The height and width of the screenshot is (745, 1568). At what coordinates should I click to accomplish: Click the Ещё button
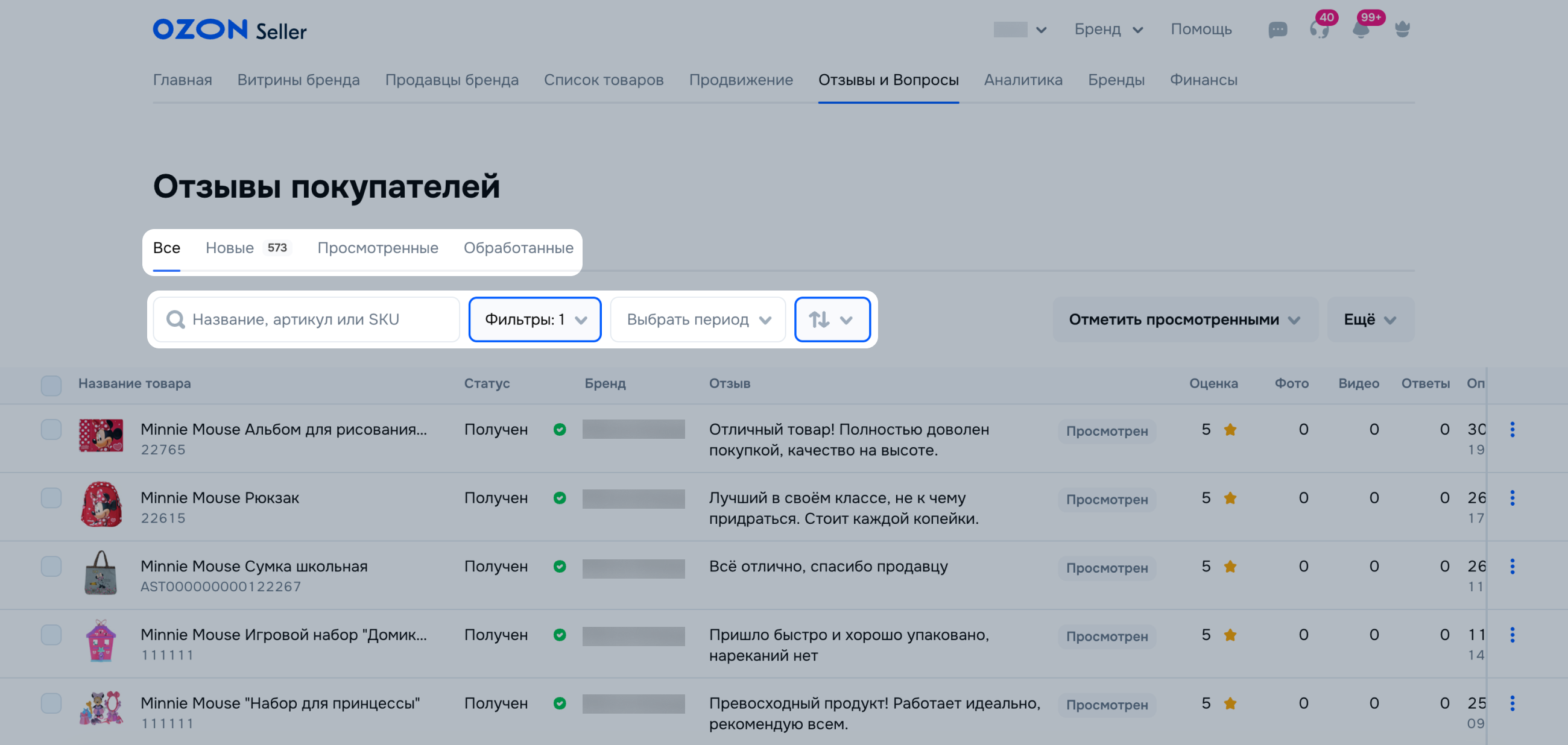pos(1370,319)
